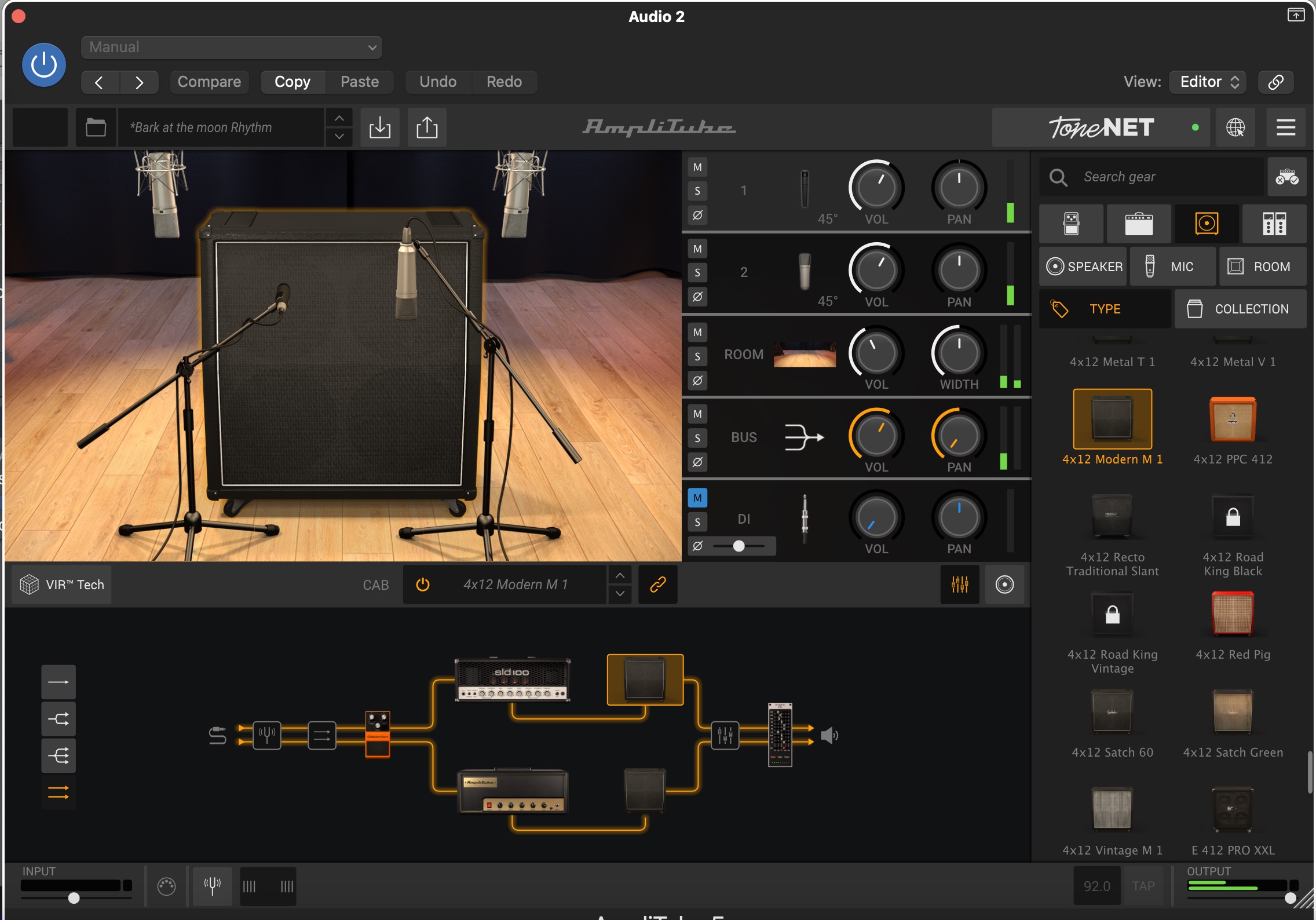This screenshot has height=920, width=1316.
Task: Click the export share preset icon
Action: (427, 127)
